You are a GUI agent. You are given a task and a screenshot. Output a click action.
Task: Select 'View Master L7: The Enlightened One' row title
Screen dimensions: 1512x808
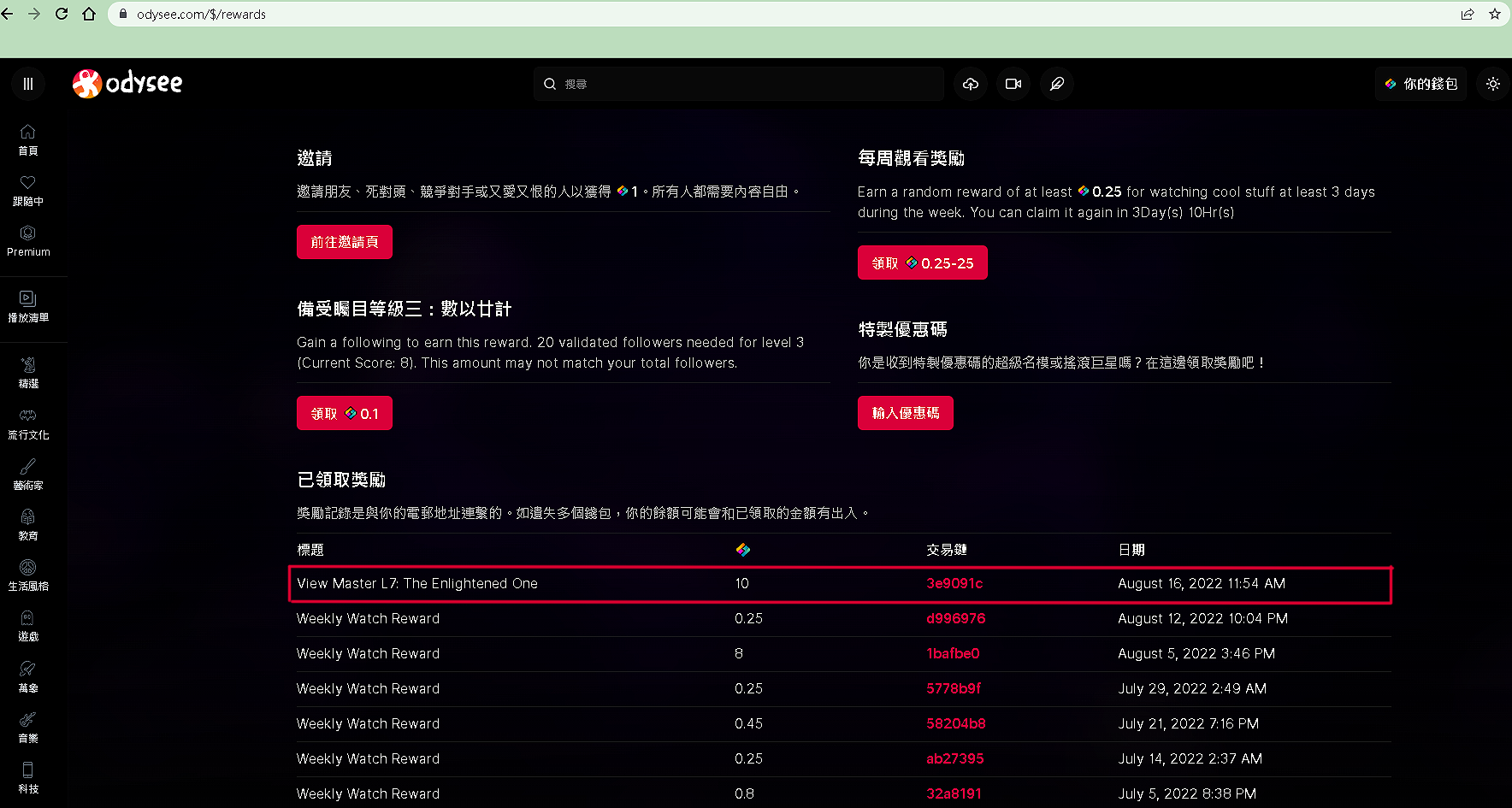417,583
